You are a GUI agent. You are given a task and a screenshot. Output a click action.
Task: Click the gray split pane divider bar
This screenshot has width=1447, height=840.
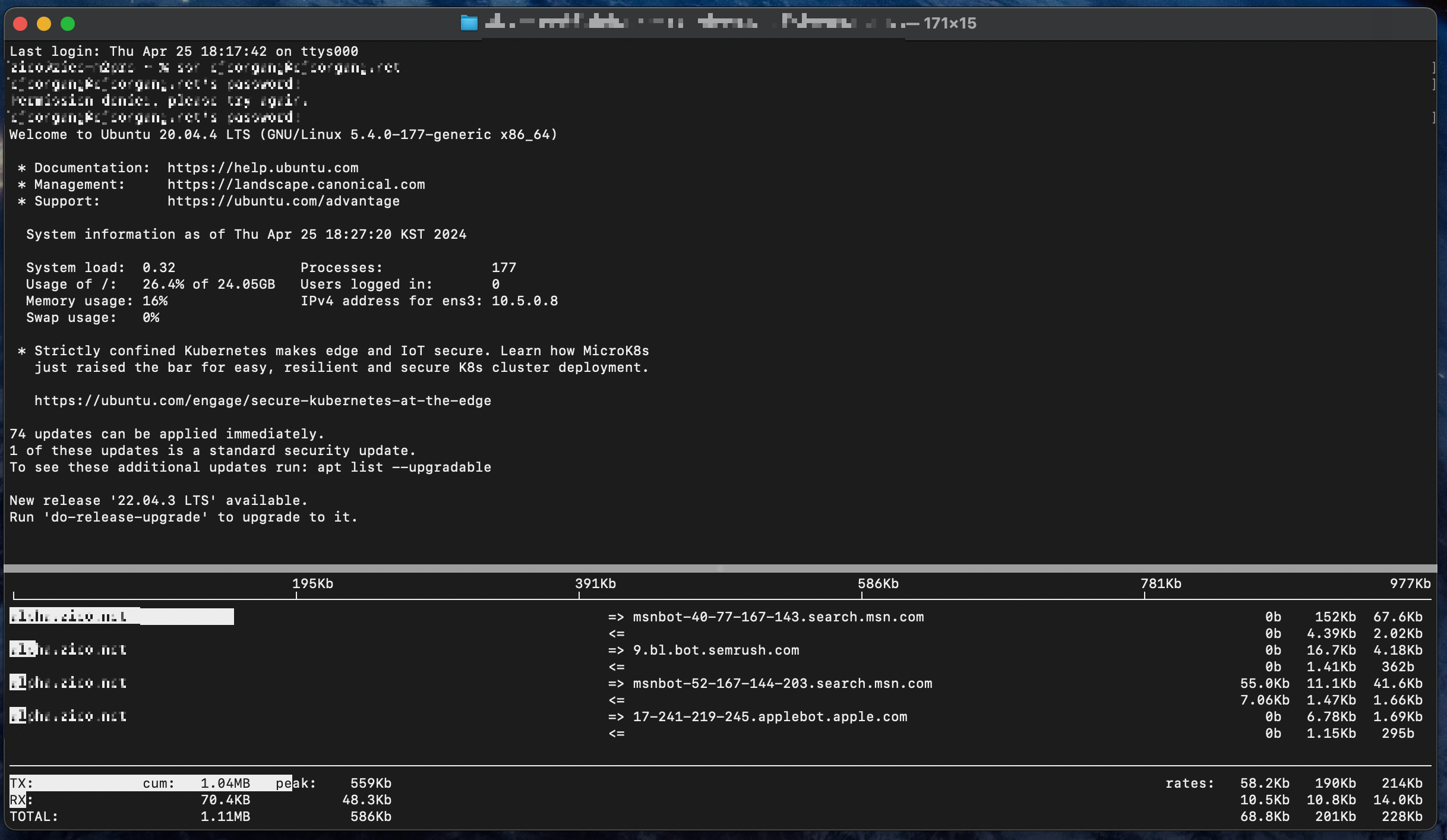point(720,569)
